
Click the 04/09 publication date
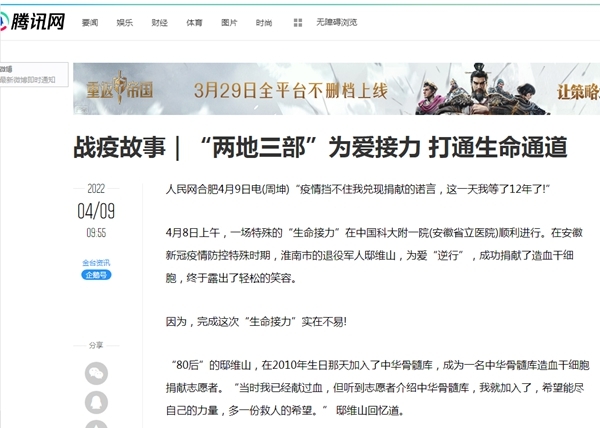[x=96, y=211]
